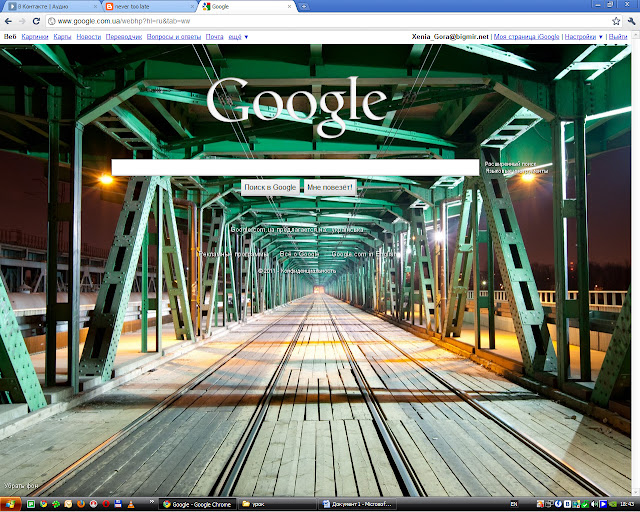Launch VLC from the orange cone icon

pyautogui.click(x=131, y=504)
